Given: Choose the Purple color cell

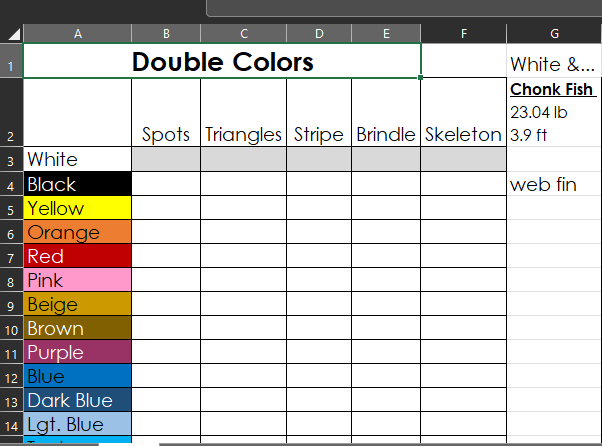Looking at the screenshot, I should [77, 353].
